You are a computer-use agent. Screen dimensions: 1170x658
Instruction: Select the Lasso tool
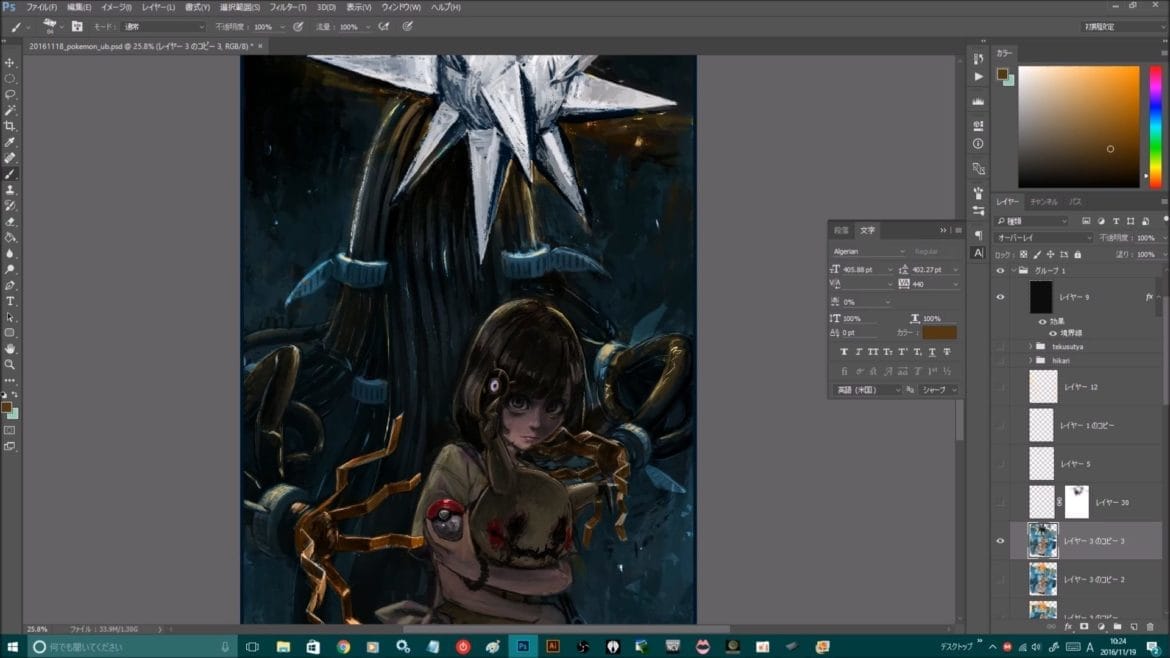coord(10,94)
